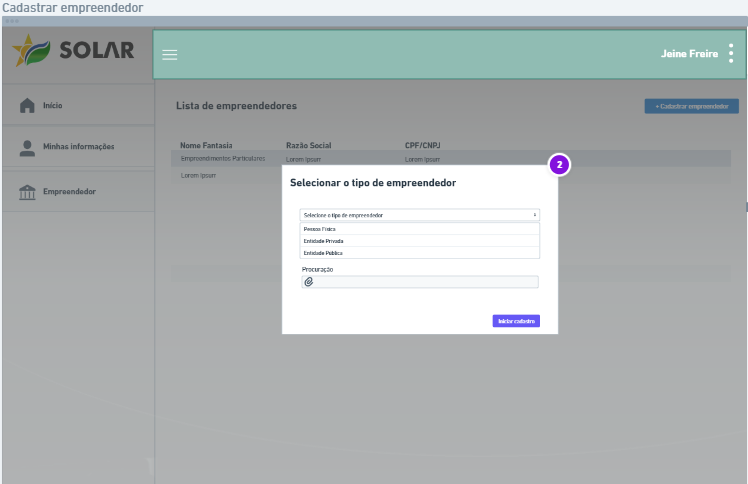The image size is (748, 484).
Task: Click the Empreendimentos Particulares table row
Action: point(451,159)
